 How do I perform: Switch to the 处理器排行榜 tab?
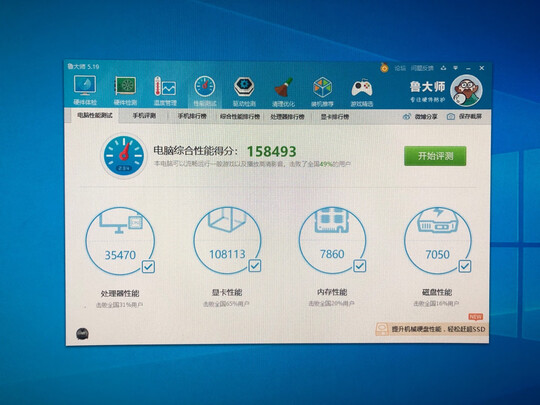point(287,117)
